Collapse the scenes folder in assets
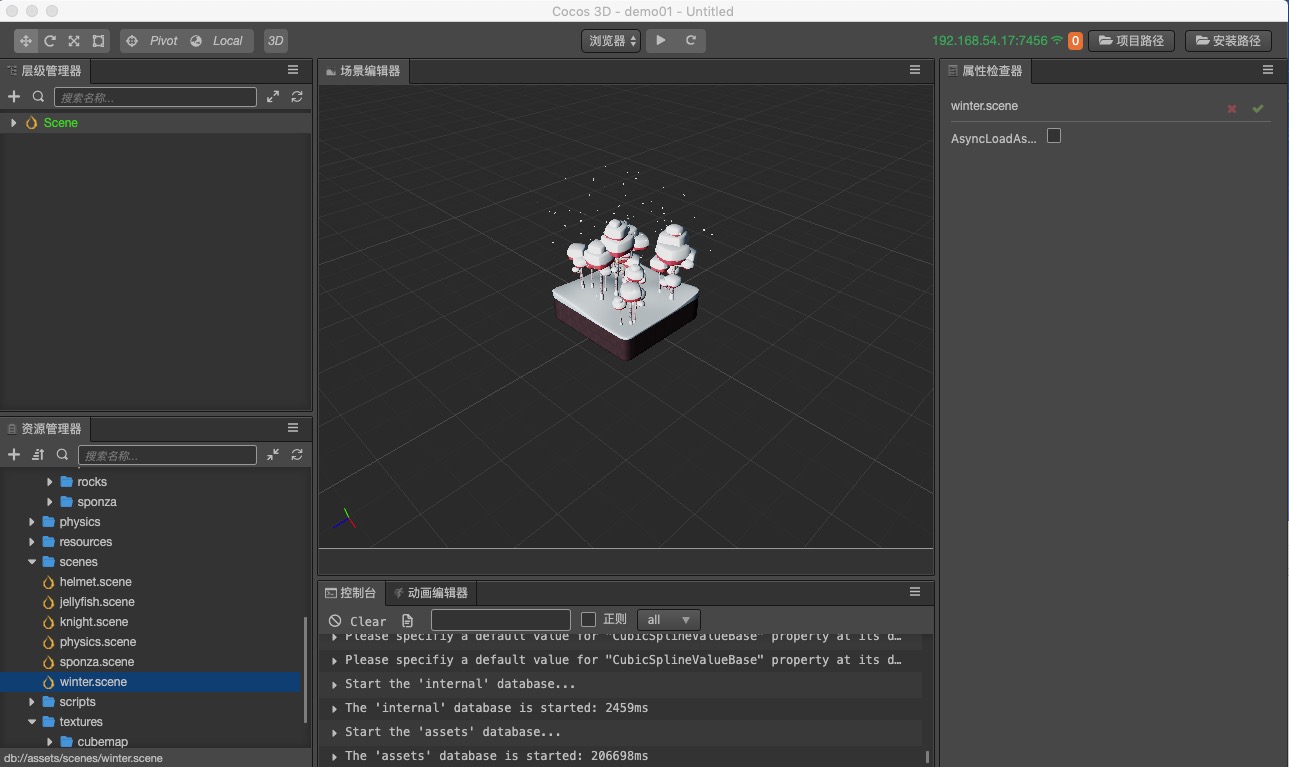The height and width of the screenshot is (767, 1289). [x=32, y=562]
